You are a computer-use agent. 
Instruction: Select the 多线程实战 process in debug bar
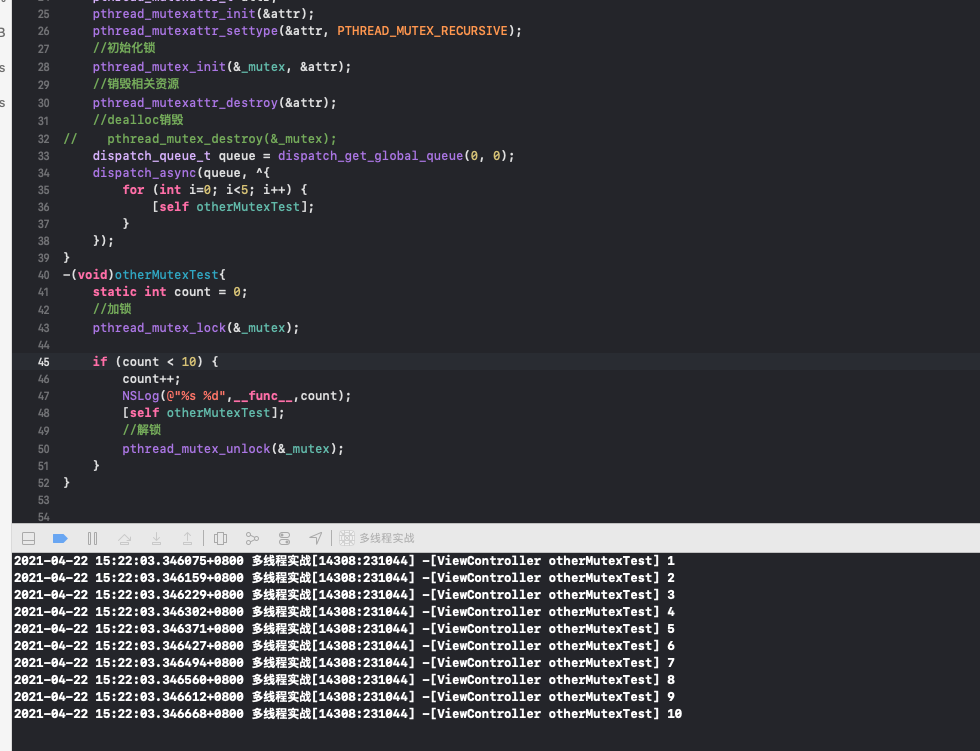click(377, 539)
